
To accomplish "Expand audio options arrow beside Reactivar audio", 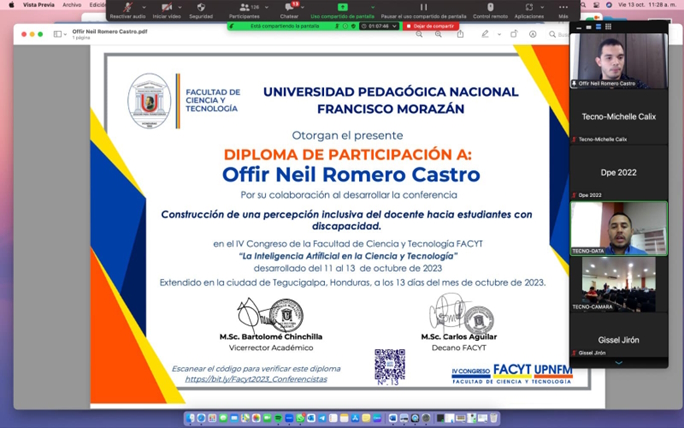I will pos(144,7).
